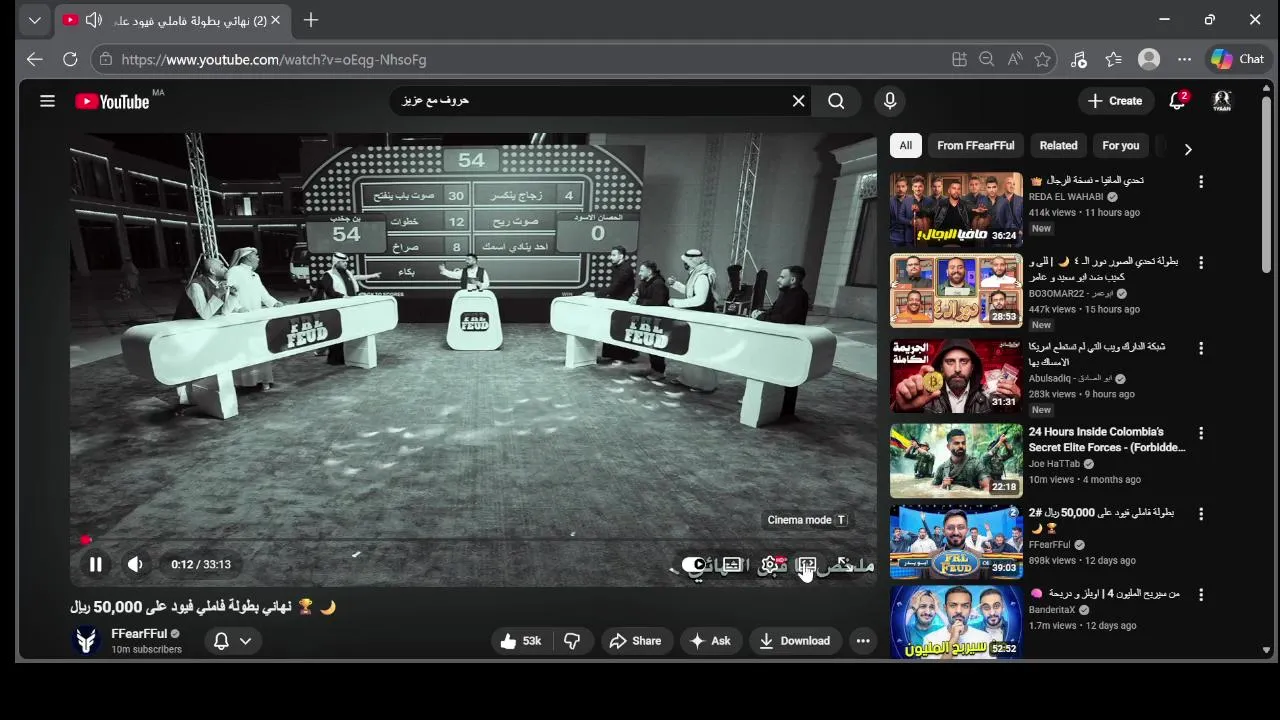Click the Joe HaTTab channel name

click(1054, 464)
